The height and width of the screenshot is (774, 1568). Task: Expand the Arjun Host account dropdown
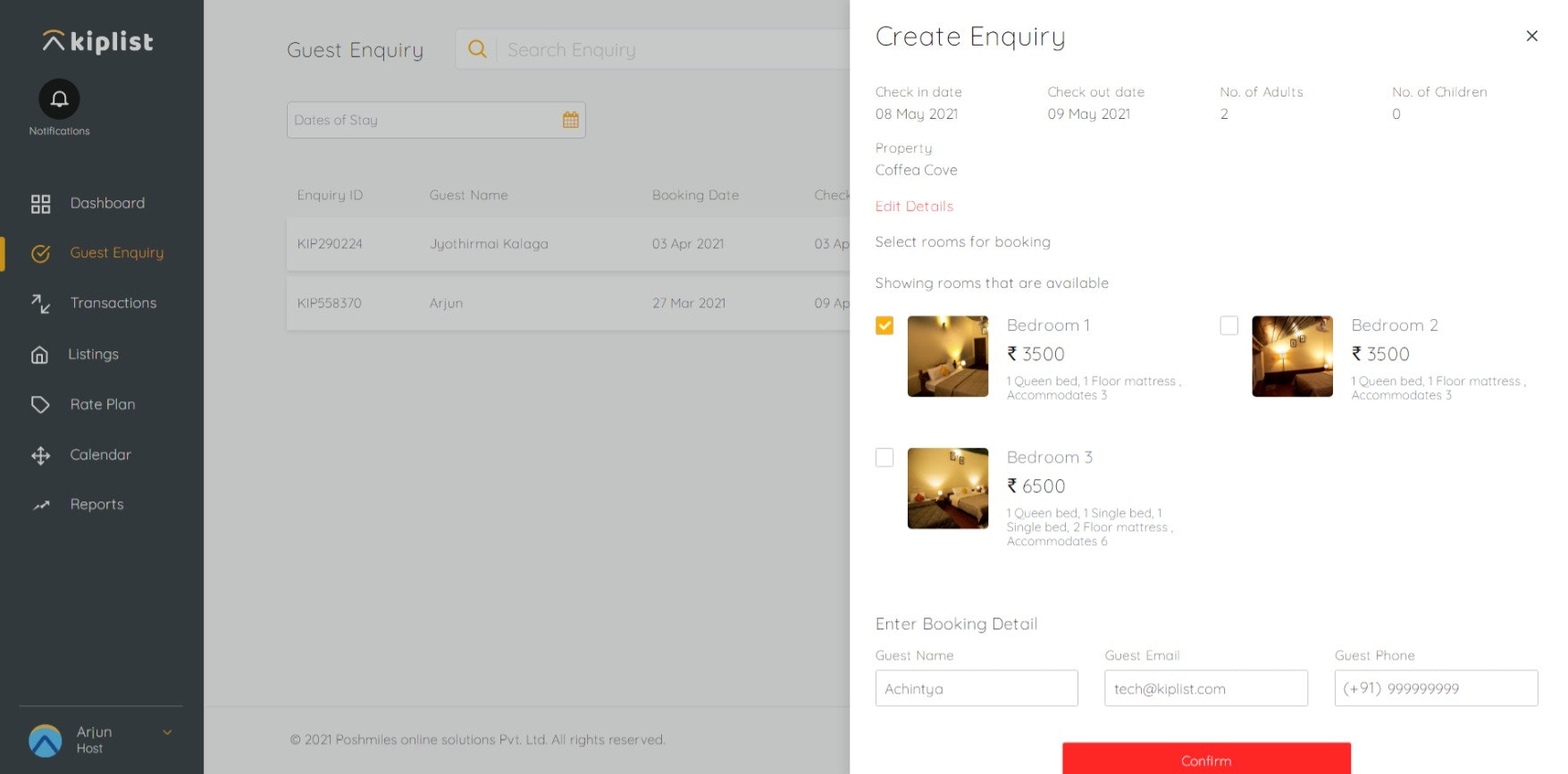167,732
